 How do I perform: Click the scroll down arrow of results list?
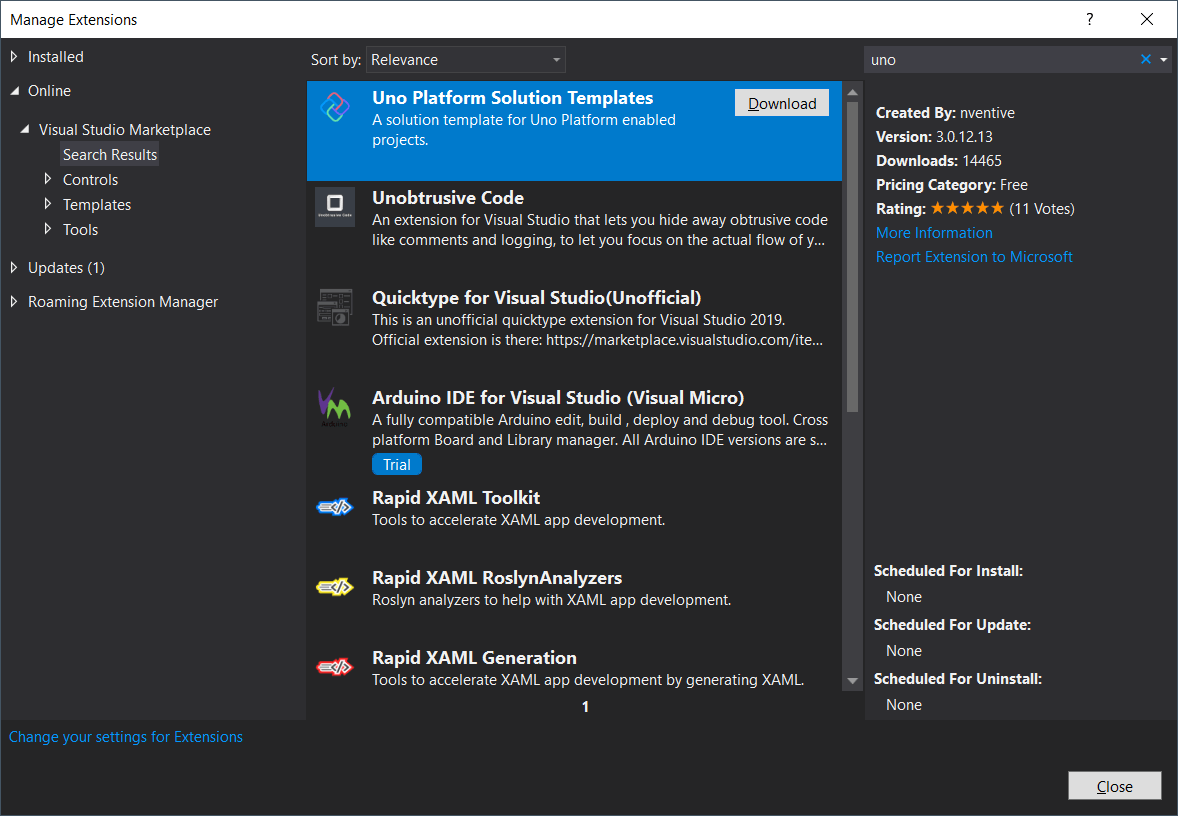pyautogui.click(x=852, y=681)
